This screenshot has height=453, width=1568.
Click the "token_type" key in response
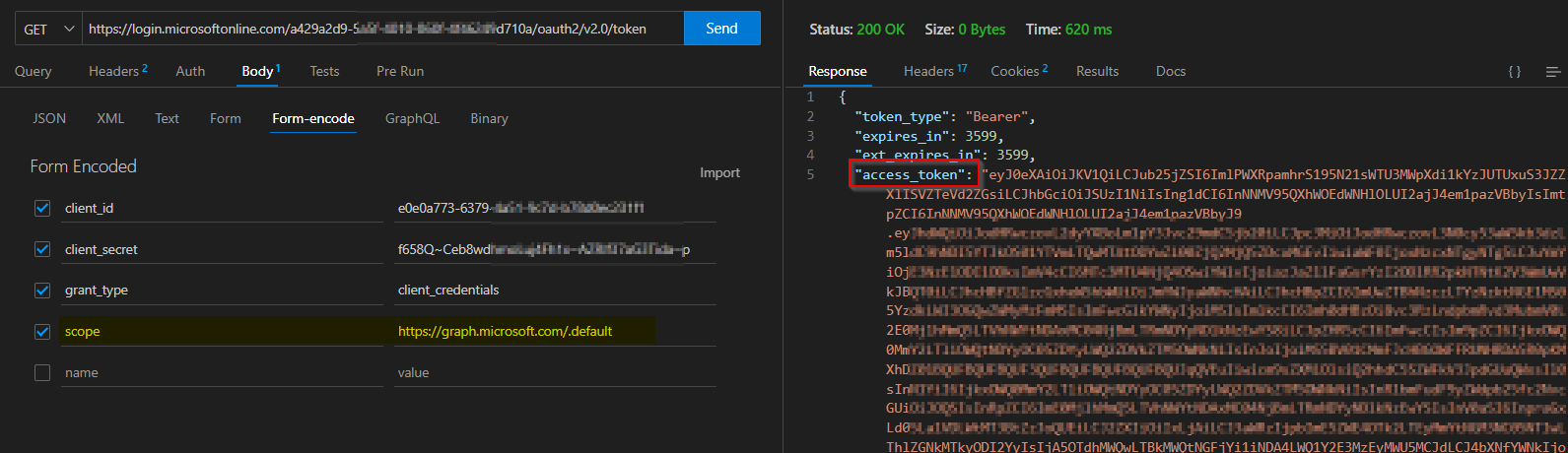click(x=902, y=116)
